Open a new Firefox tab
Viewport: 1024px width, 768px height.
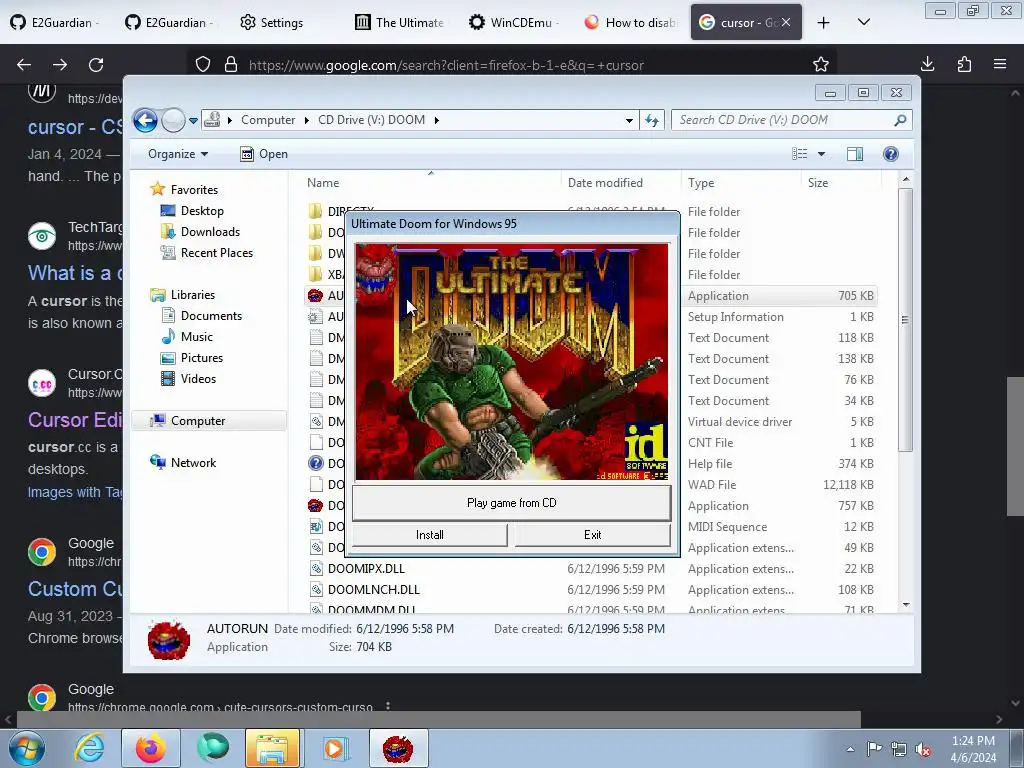pyautogui.click(x=824, y=22)
